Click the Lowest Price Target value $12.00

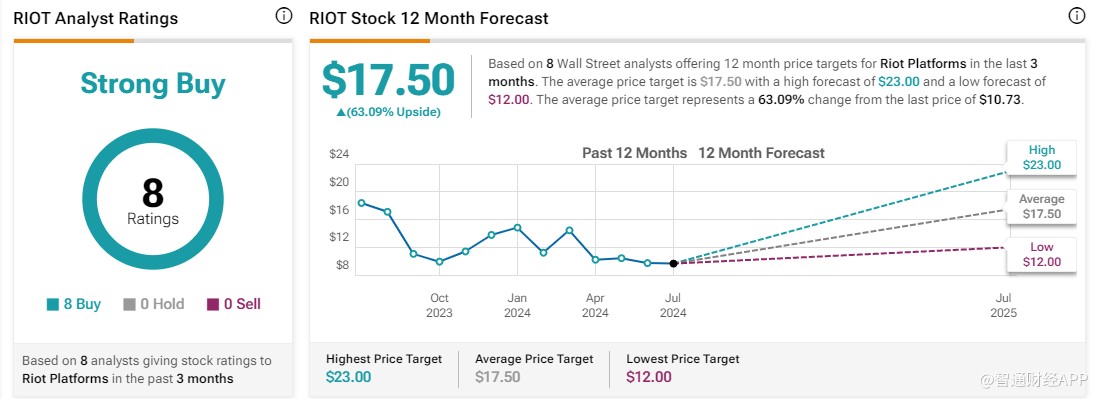(648, 377)
